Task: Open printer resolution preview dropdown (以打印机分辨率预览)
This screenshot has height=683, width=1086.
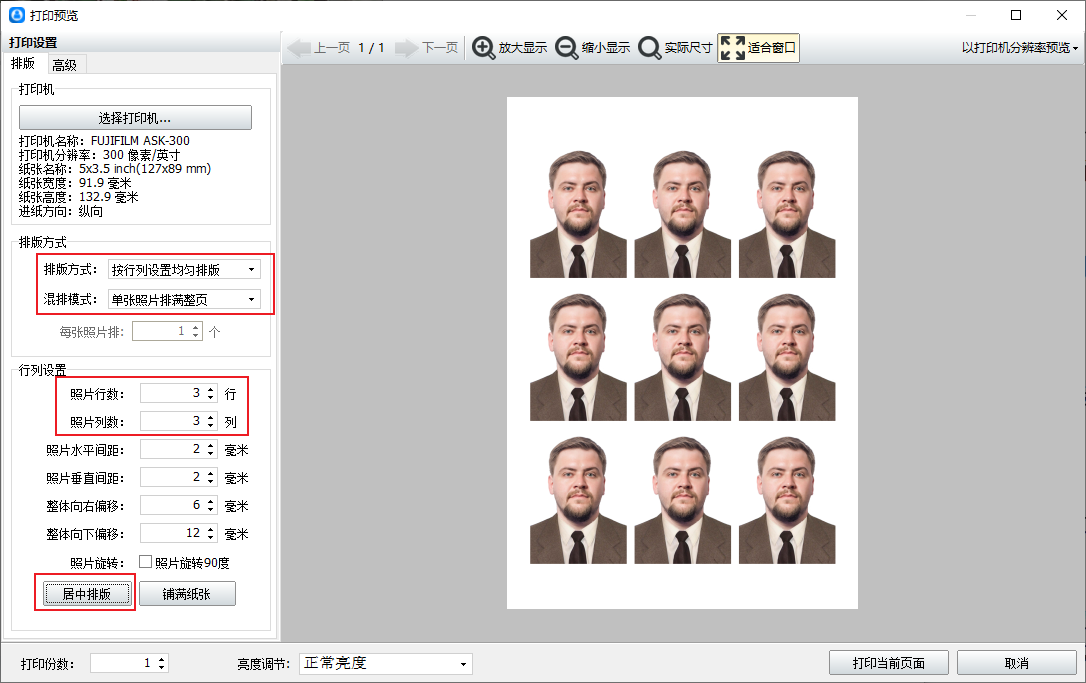Action: (x=1020, y=48)
